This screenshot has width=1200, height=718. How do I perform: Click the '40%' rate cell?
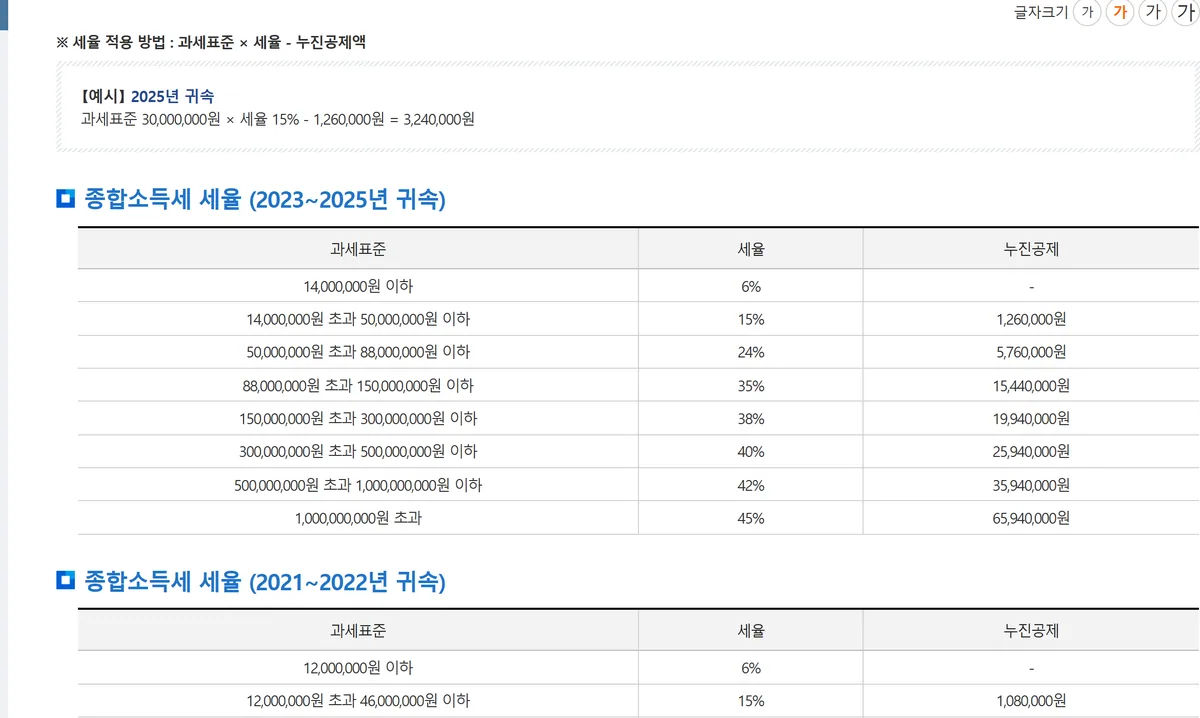point(751,451)
